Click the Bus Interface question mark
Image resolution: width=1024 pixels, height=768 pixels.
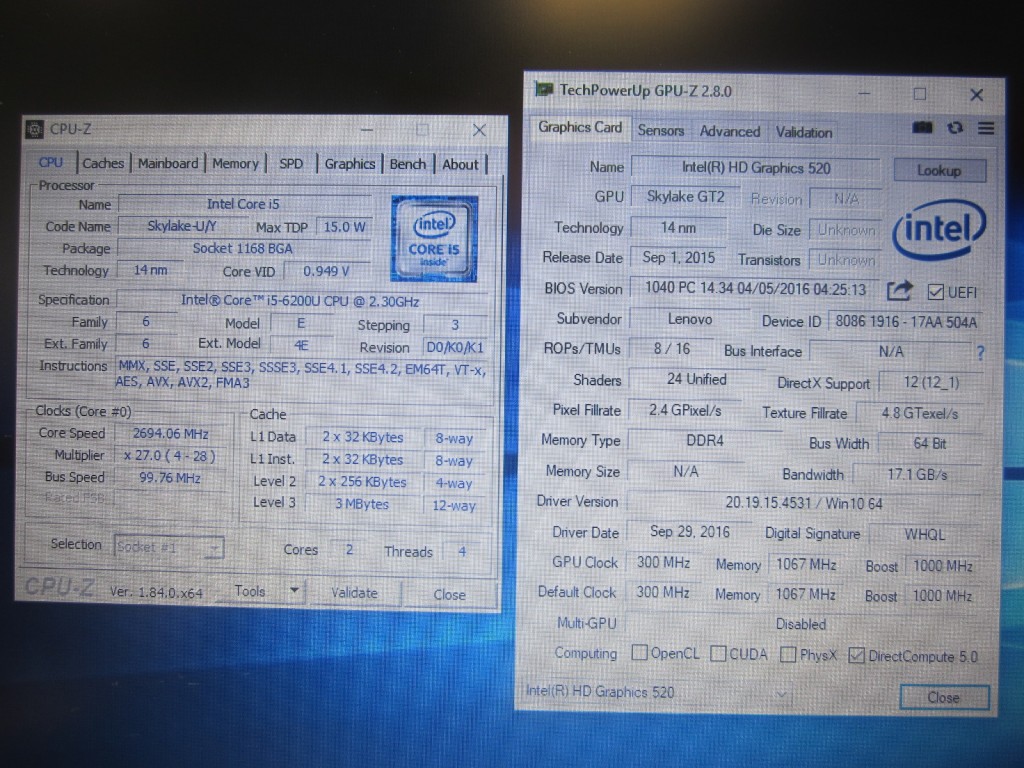tap(980, 353)
